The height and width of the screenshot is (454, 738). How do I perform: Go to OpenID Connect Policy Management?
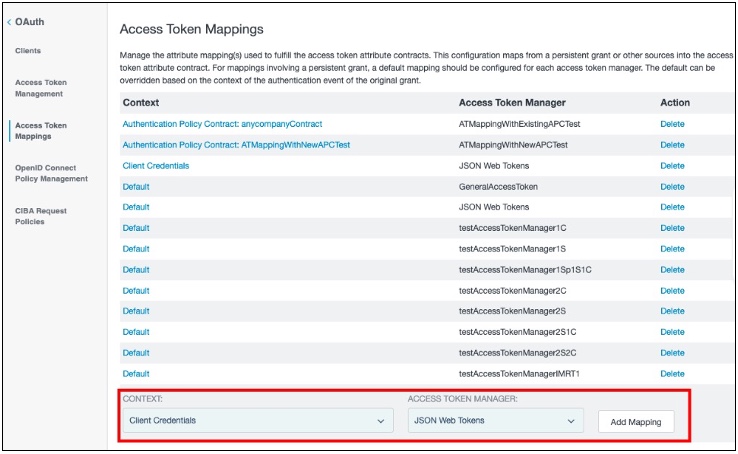(x=51, y=173)
